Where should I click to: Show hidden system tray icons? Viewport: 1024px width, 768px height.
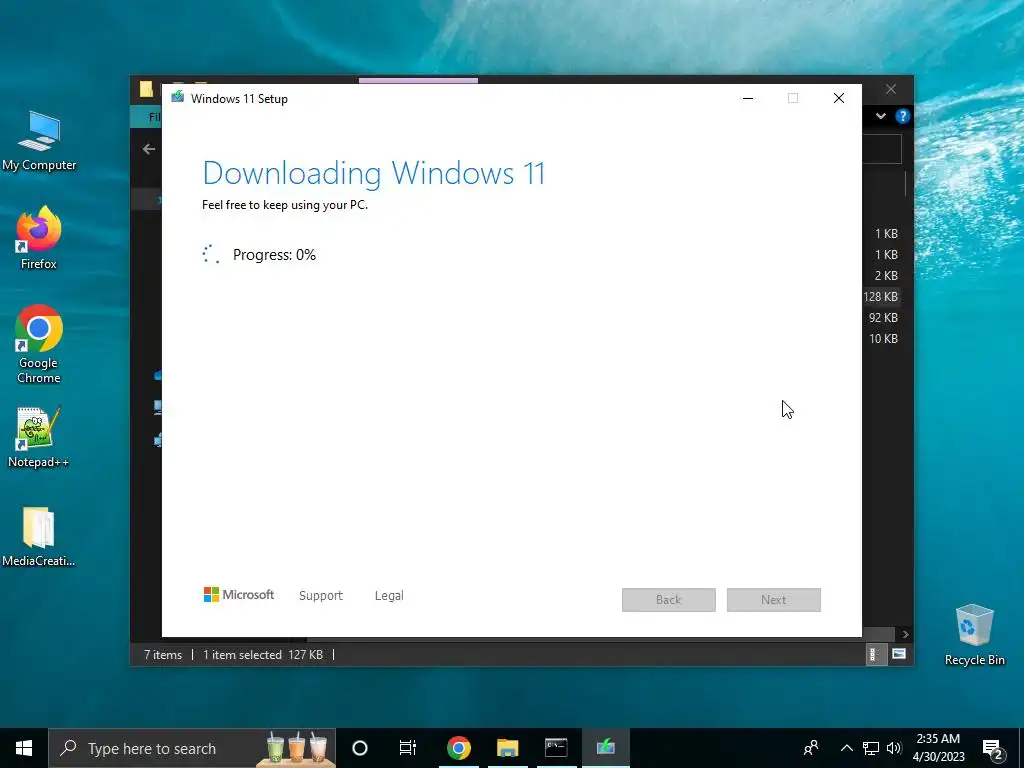(846, 748)
